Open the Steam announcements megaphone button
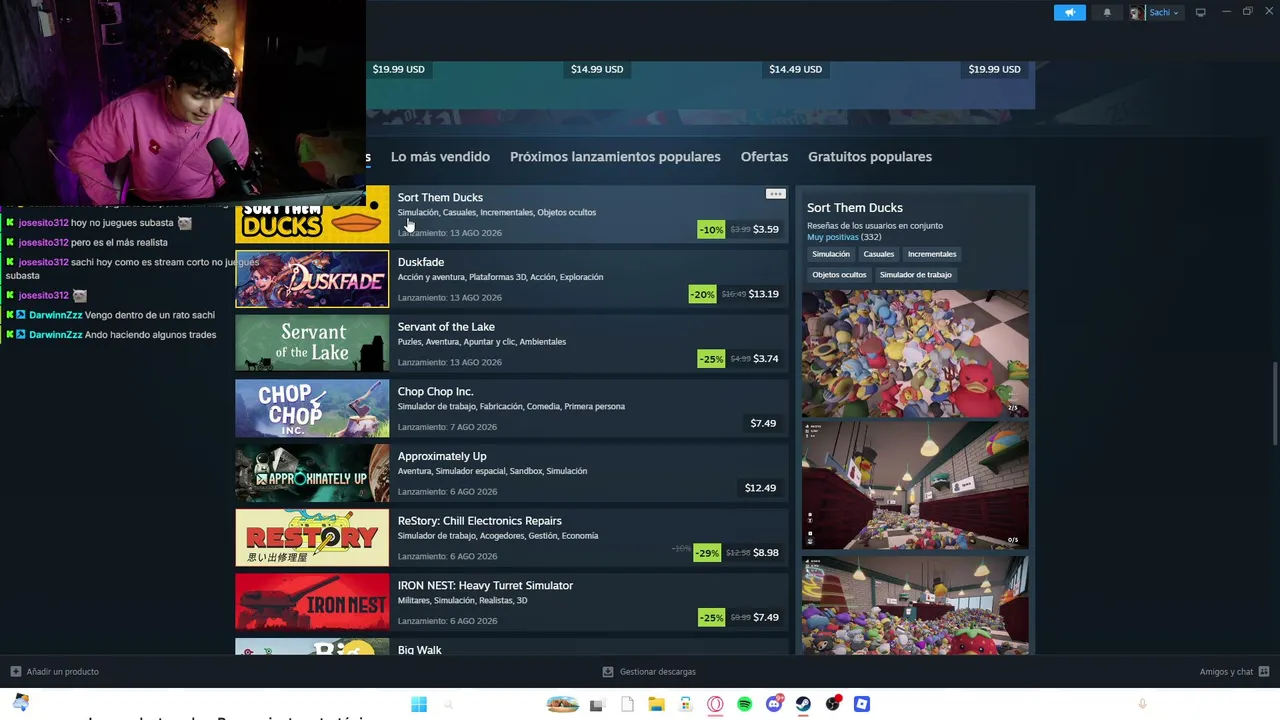 (1069, 13)
